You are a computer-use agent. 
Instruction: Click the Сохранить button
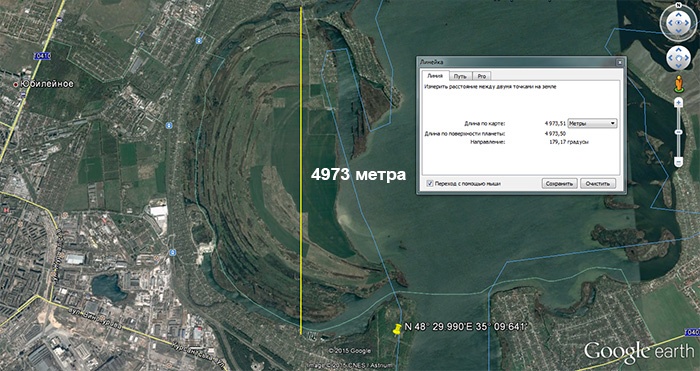559,183
